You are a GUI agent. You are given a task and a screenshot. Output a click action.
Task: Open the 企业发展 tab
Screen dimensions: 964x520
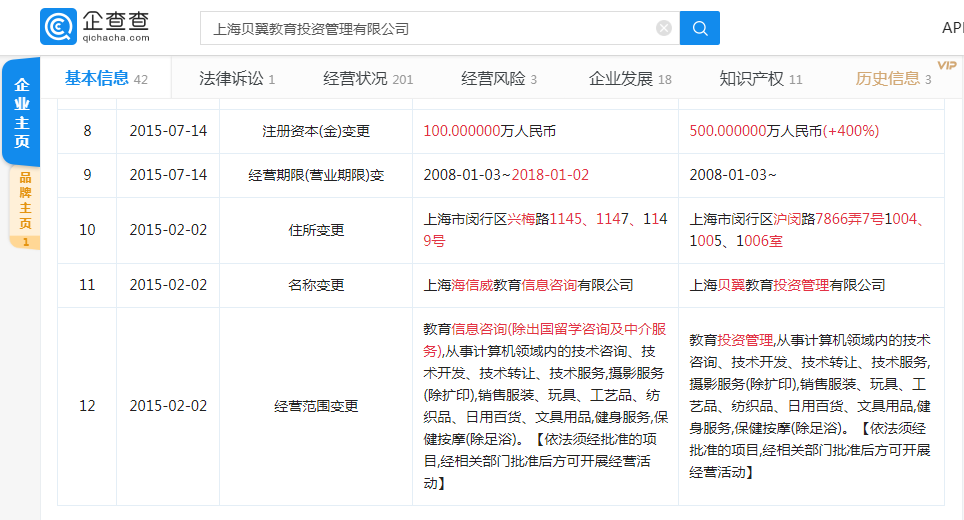pyautogui.click(x=630, y=79)
